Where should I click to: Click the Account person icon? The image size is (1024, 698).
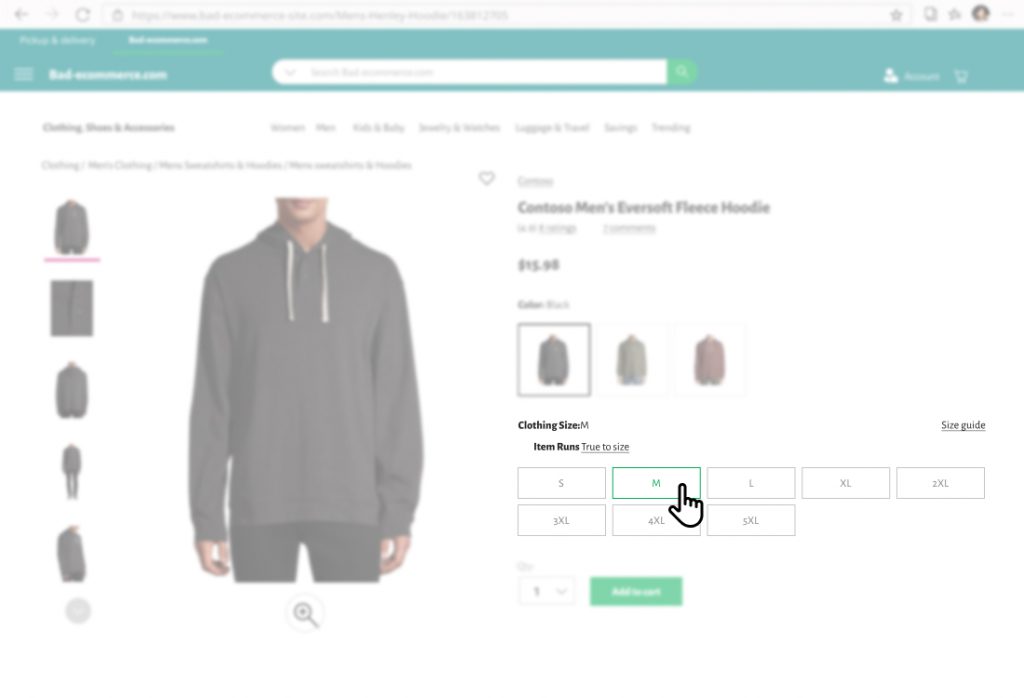pos(891,76)
